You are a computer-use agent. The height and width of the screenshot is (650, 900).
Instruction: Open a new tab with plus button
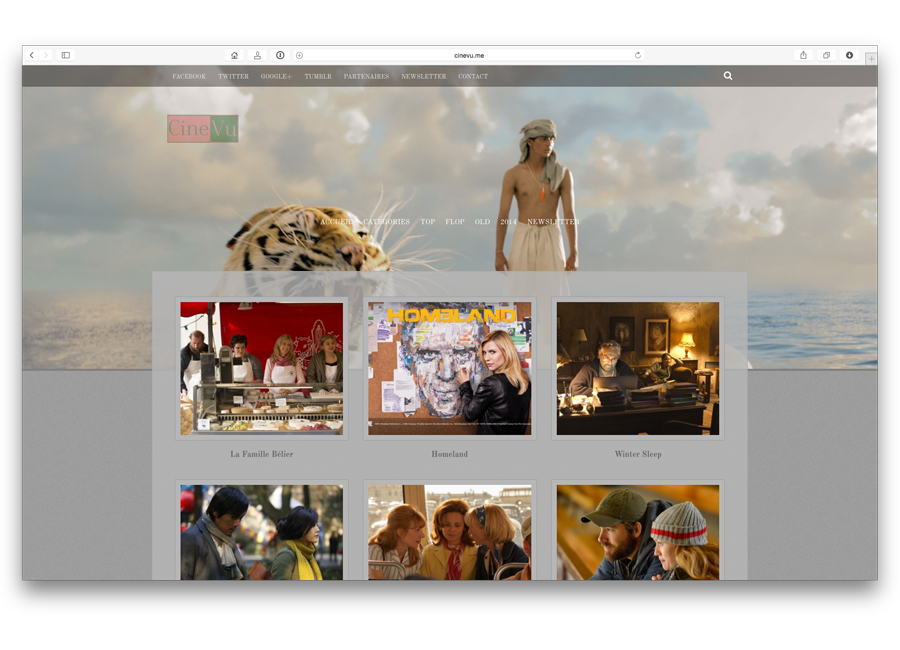871,59
